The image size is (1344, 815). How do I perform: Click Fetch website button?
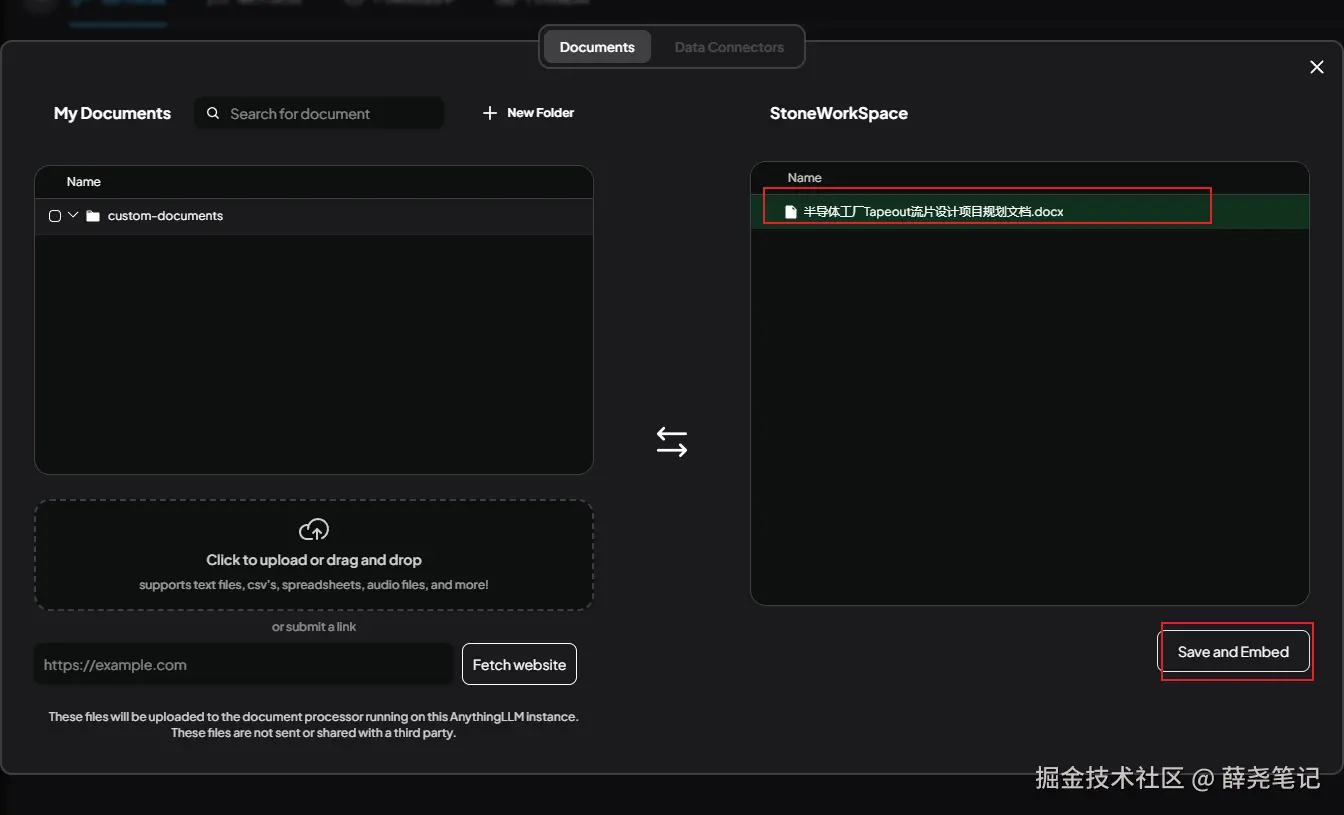pos(519,664)
